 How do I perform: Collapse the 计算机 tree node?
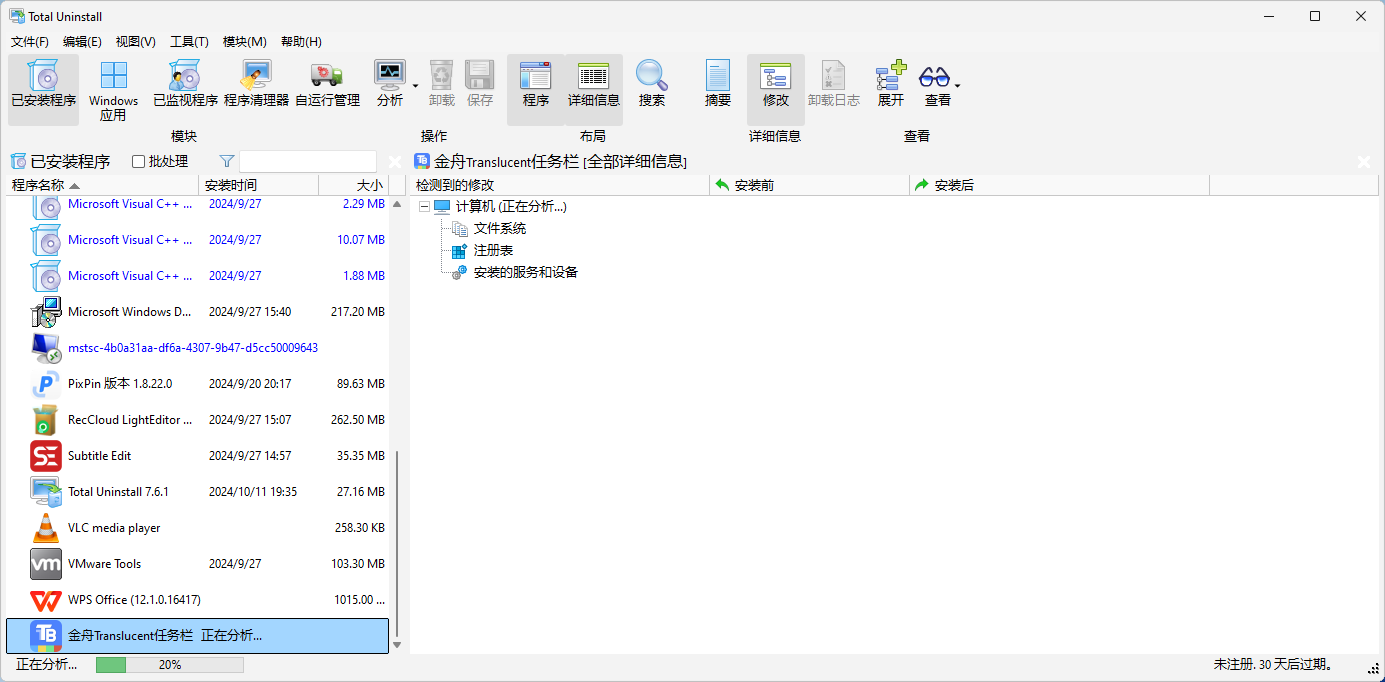[423, 207]
